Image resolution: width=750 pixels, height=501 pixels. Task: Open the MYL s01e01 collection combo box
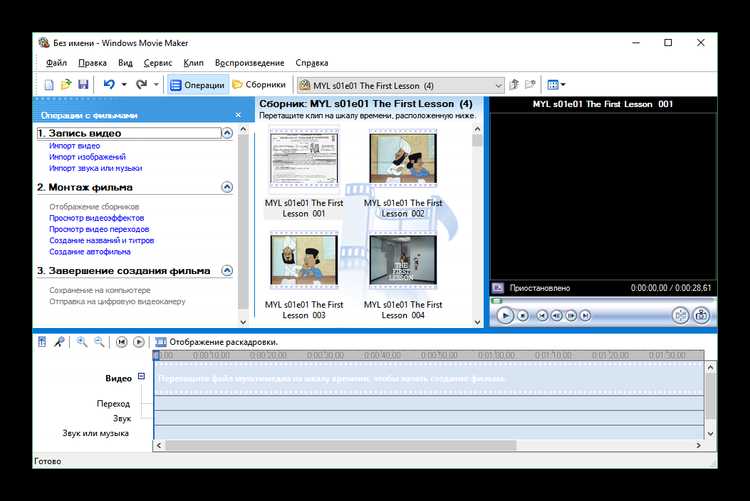pyautogui.click(x=400, y=86)
